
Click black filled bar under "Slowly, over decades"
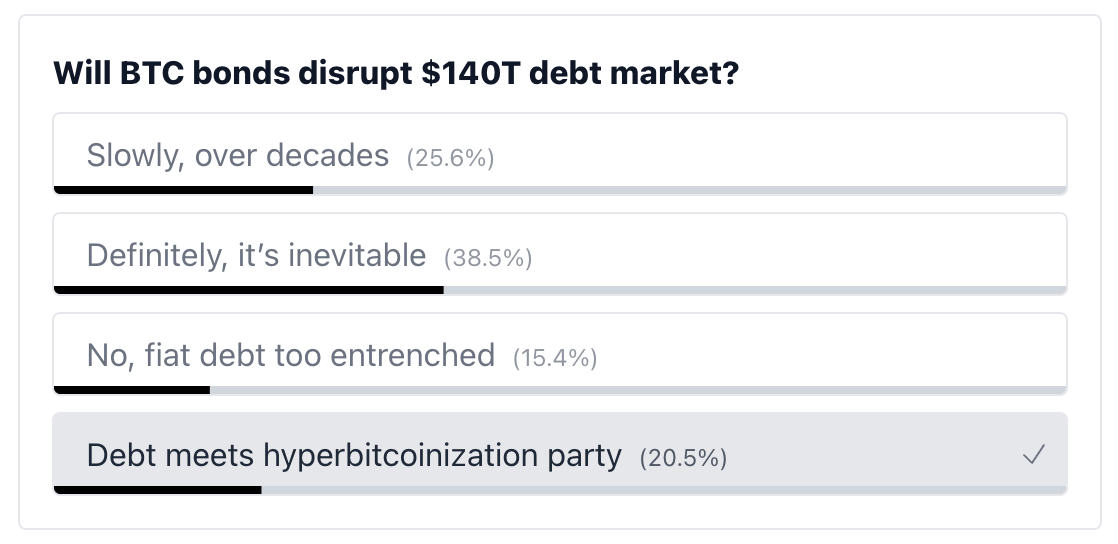pos(183,189)
